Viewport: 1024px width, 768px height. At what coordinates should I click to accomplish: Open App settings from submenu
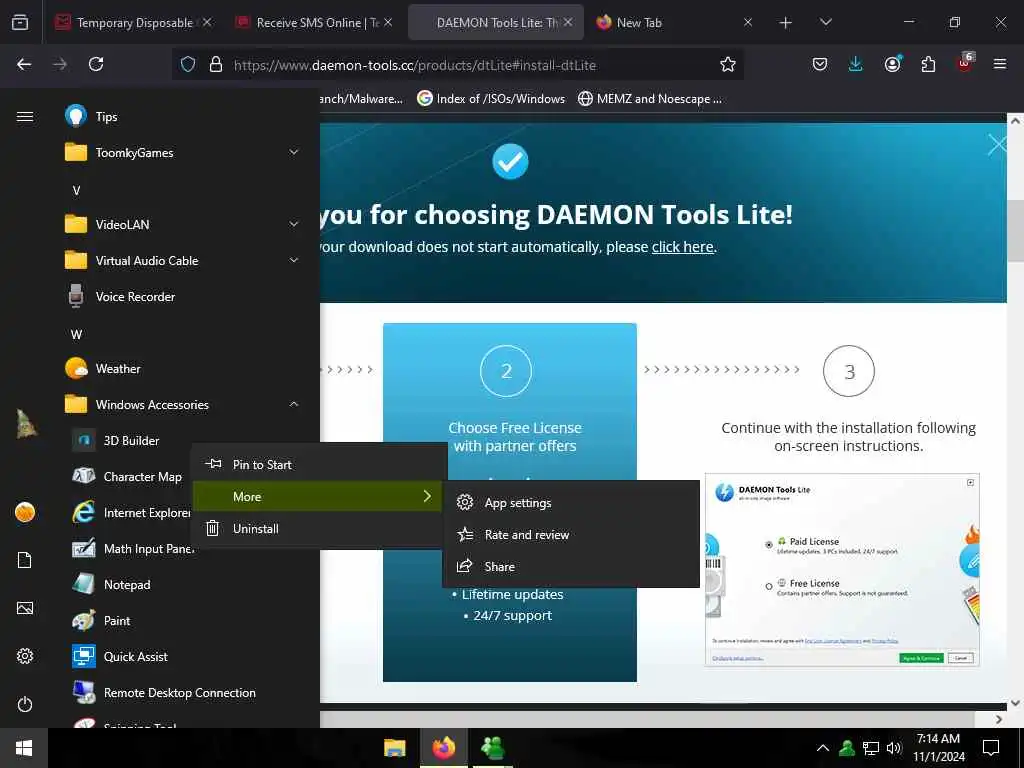point(571,503)
